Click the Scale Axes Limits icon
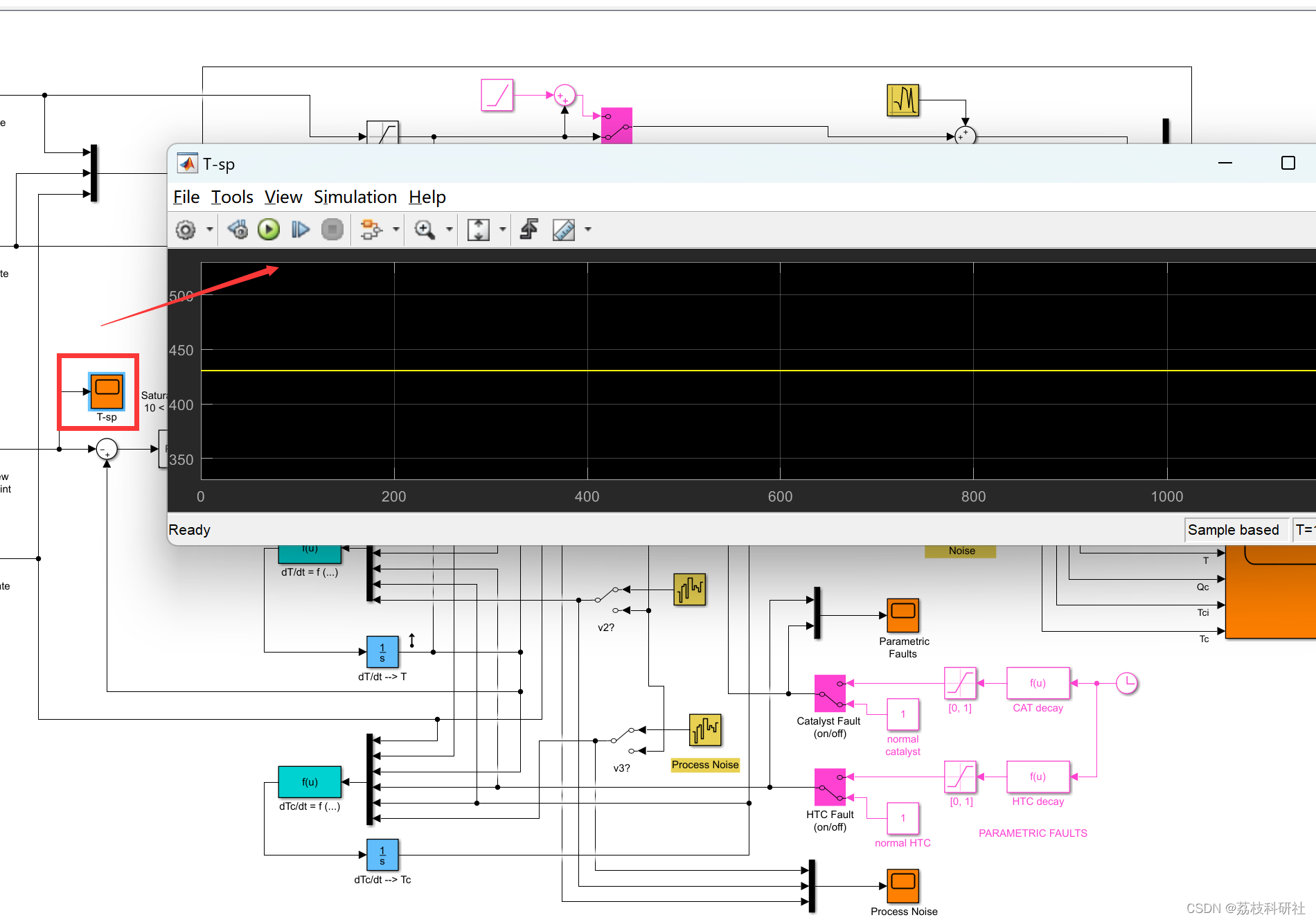This screenshot has height=922, width=1316. coord(479,229)
